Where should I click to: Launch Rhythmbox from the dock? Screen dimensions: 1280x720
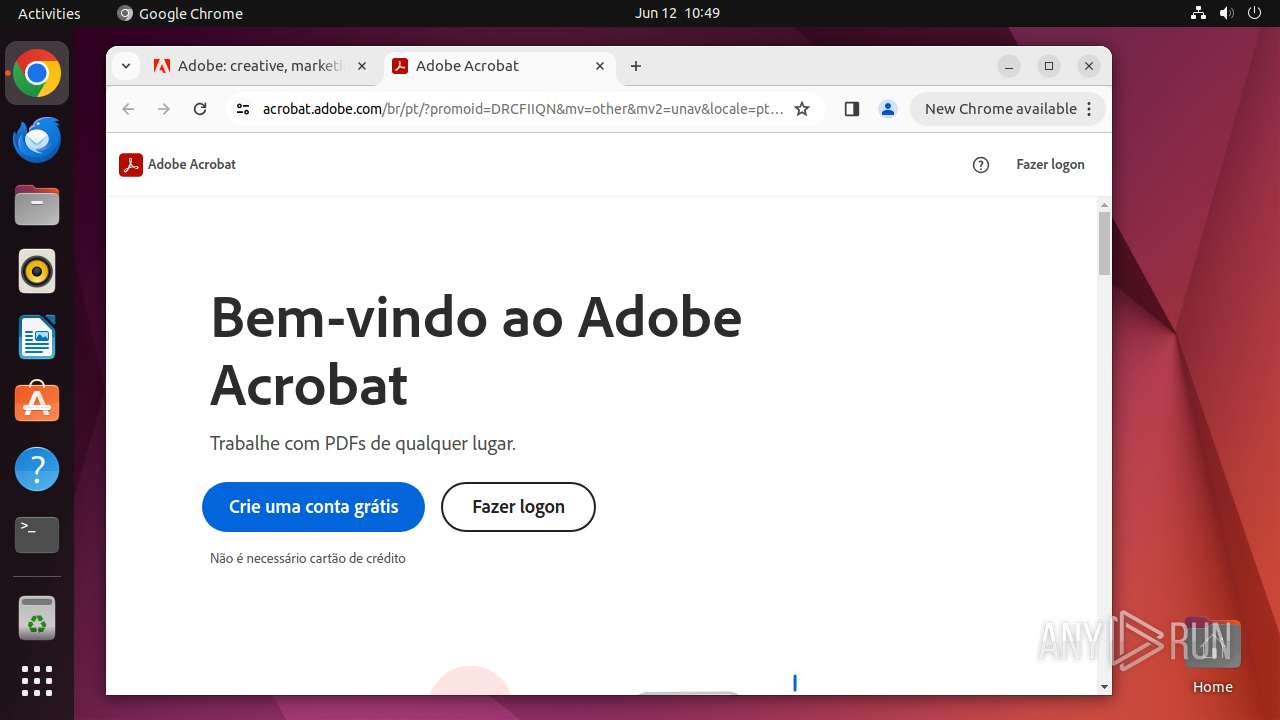point(37,272)
